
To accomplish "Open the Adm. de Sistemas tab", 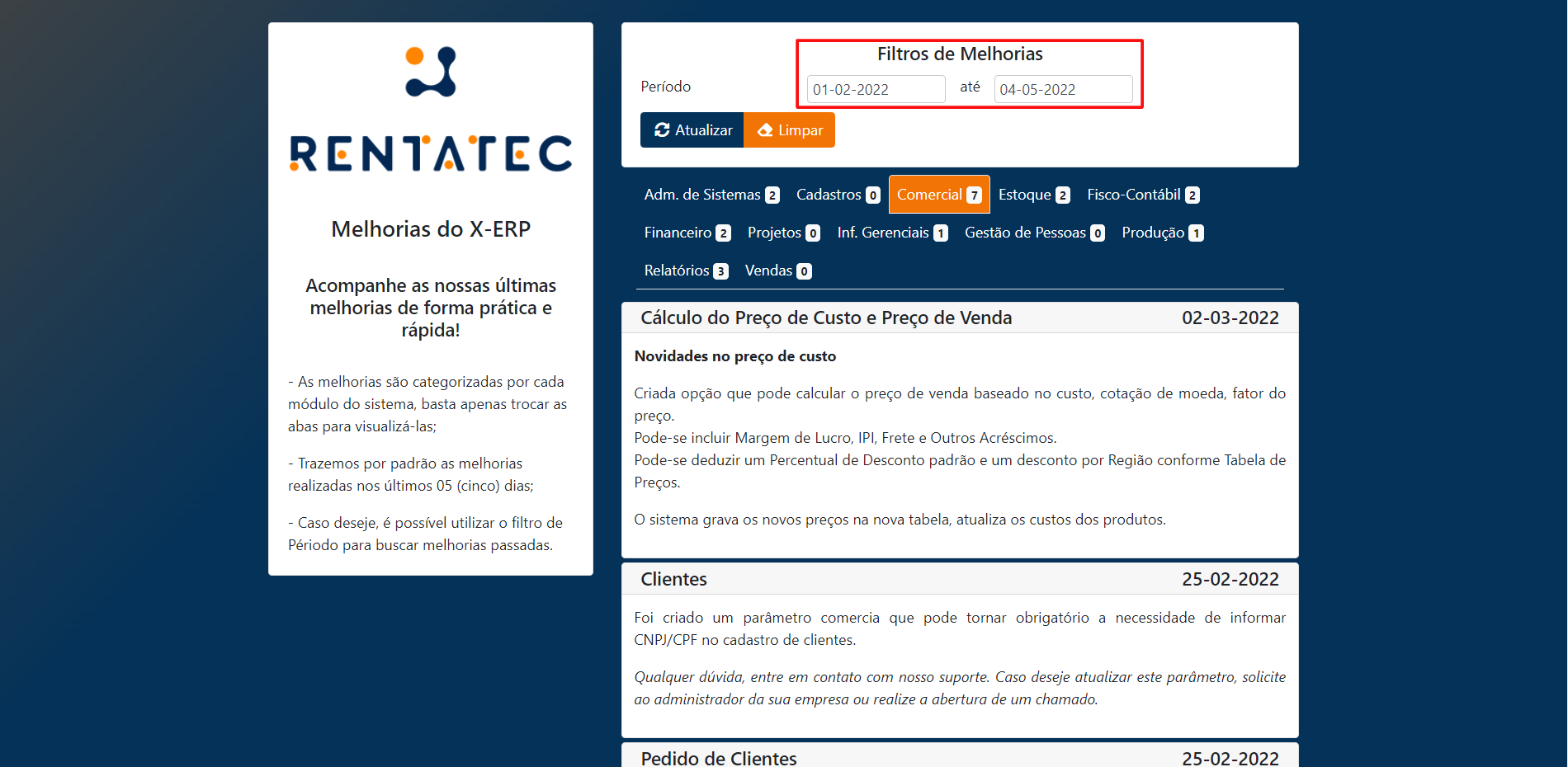I will tap(711, 195).
